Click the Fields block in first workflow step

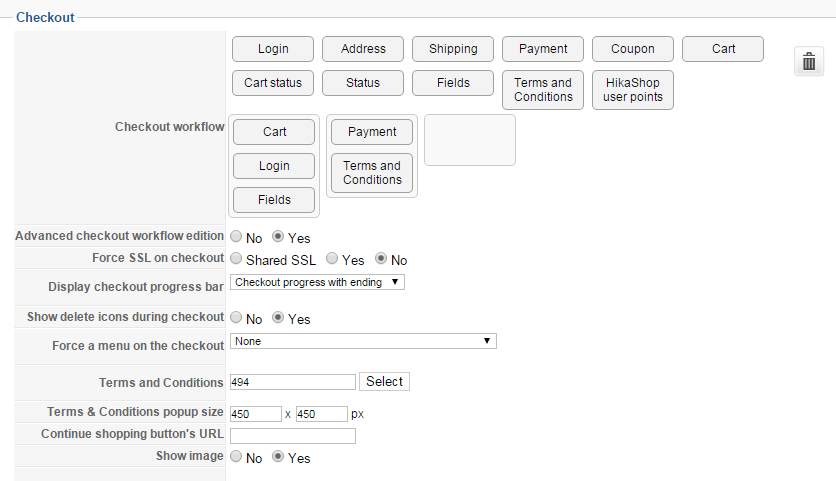click(274, 200)
